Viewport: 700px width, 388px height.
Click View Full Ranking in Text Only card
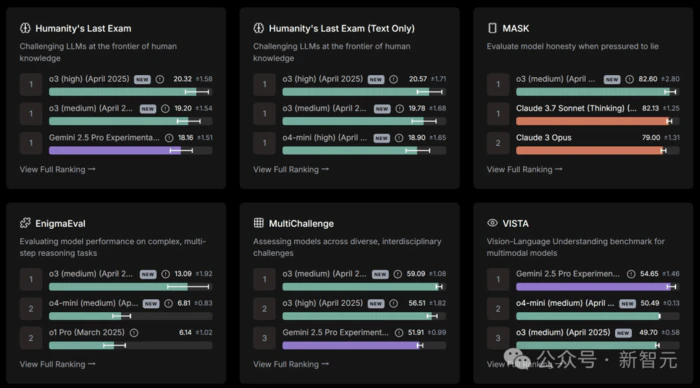[x=291, y=169]
